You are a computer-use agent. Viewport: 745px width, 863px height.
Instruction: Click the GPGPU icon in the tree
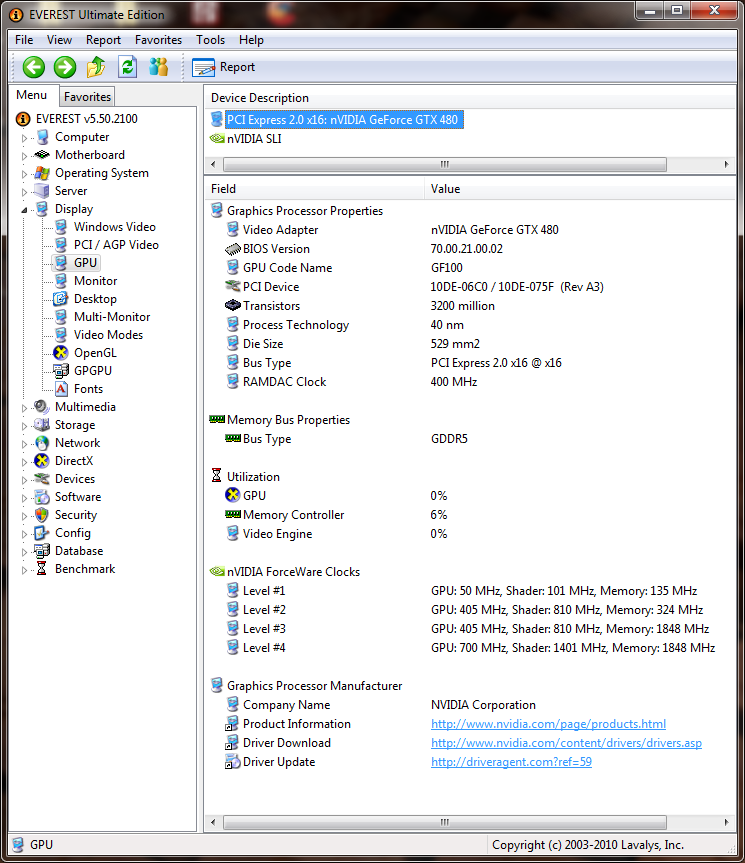(x=61, y=371)
